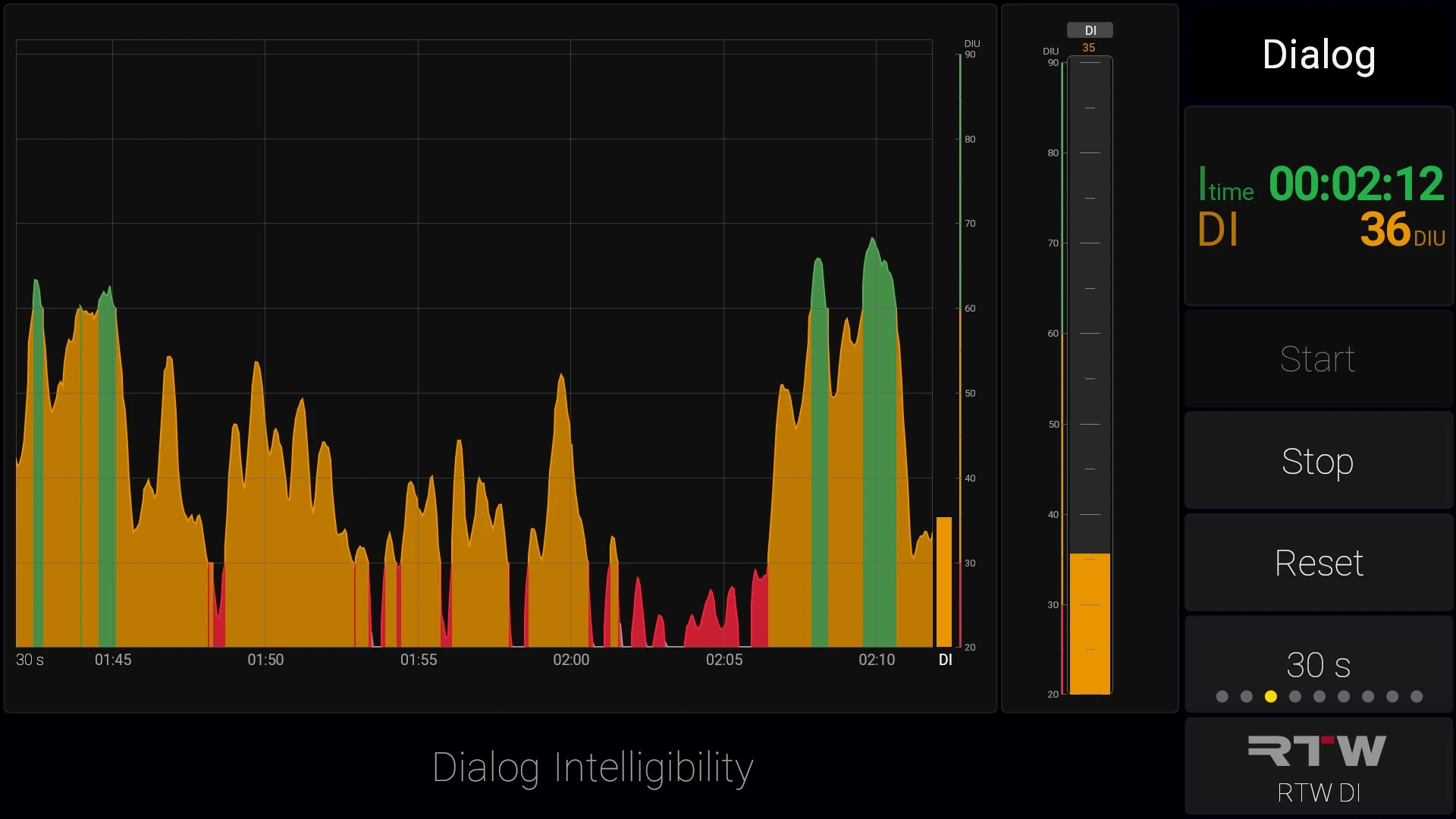Click the DI label tab above bargraph
The image size is (1456, 819).
point(1090,30)
